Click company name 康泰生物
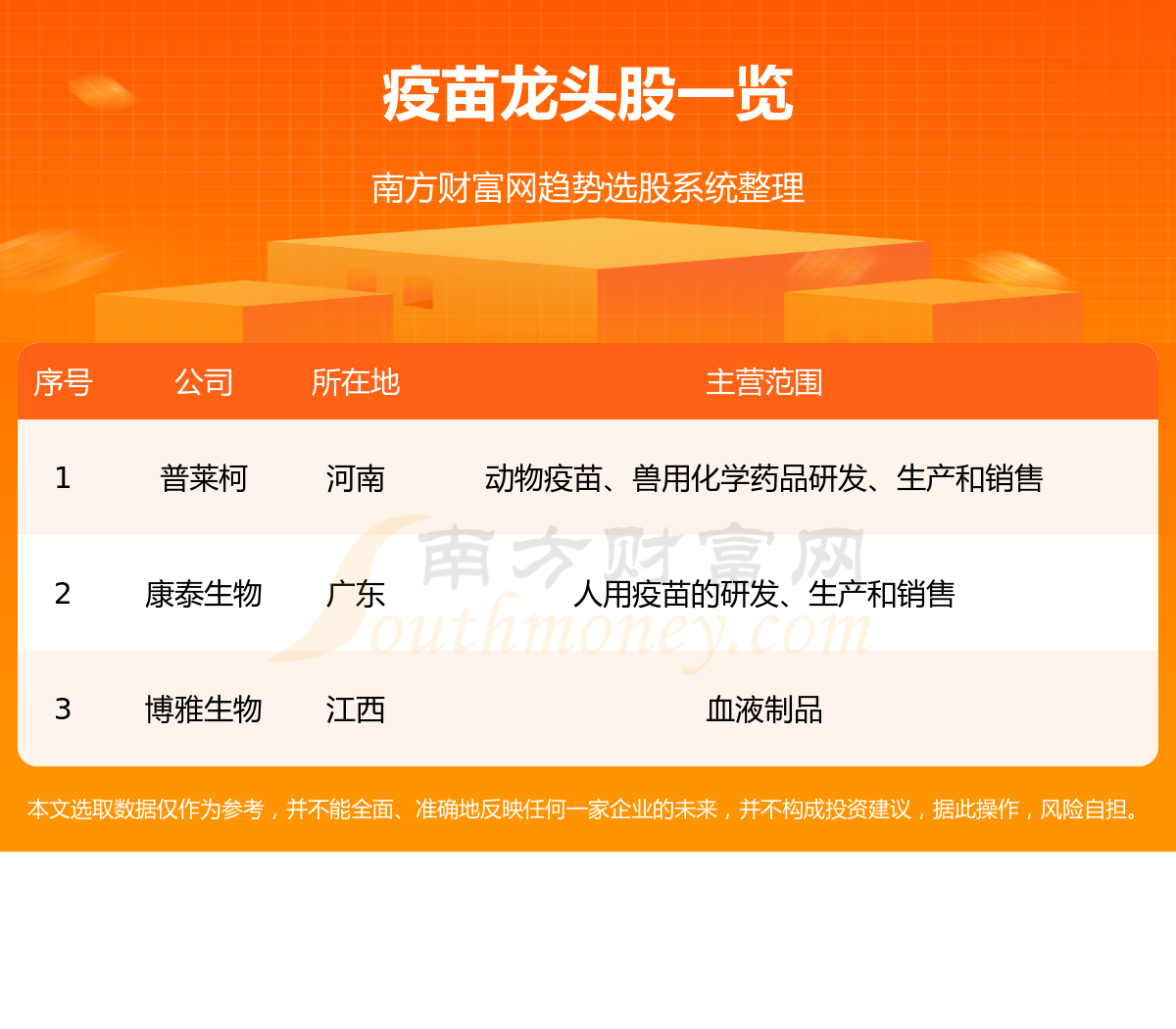The width and height of the screenshot is (1176, 1029). click(204, 594)
